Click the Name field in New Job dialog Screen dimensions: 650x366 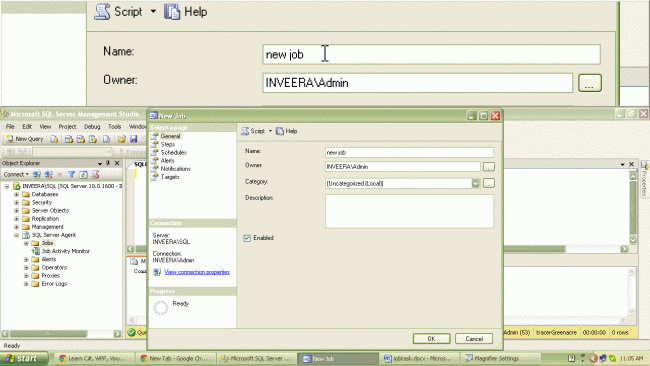(410, 153)
